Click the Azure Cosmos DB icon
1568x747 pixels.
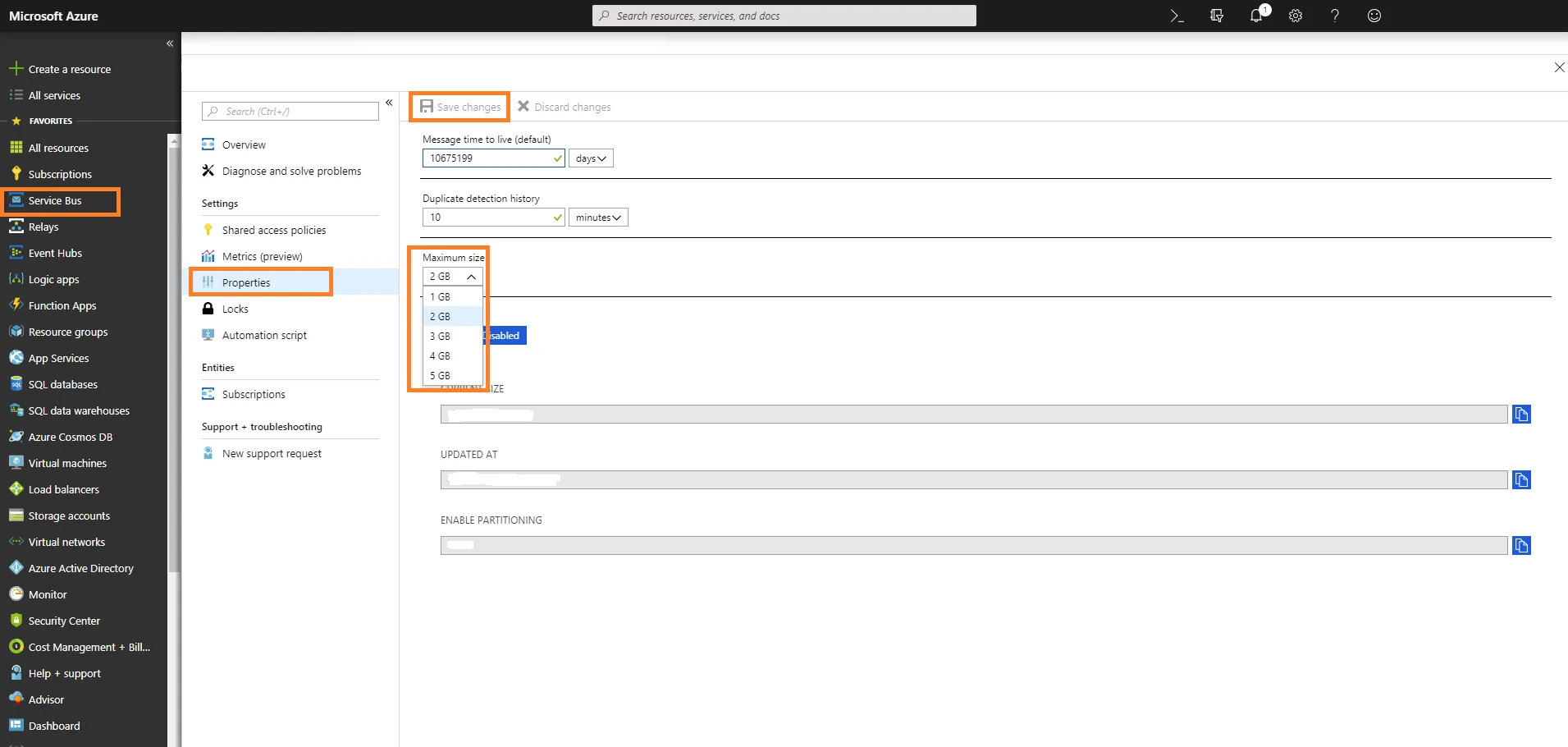pyautogui.click(x=16, y=437)
